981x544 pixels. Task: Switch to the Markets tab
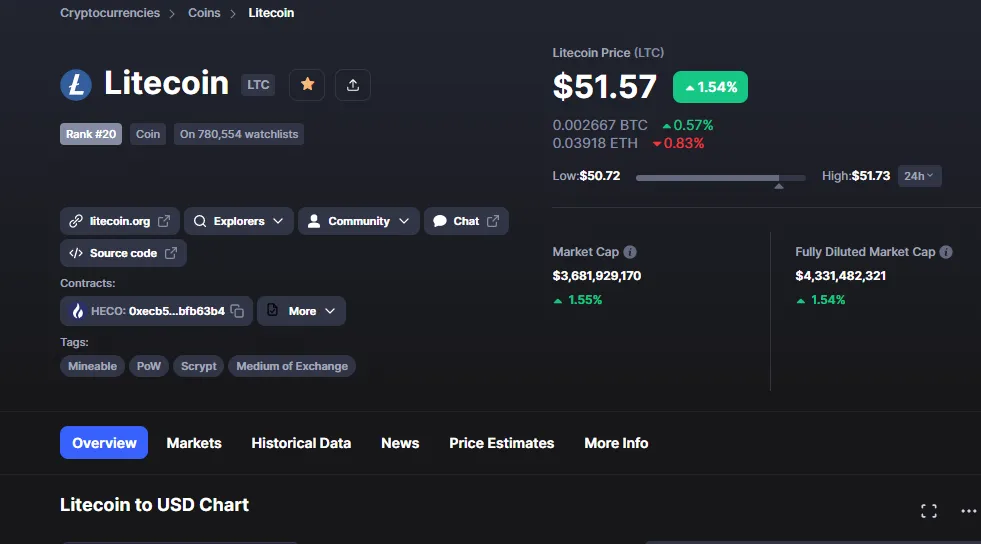pyautogui.click(x=194, y=443)
